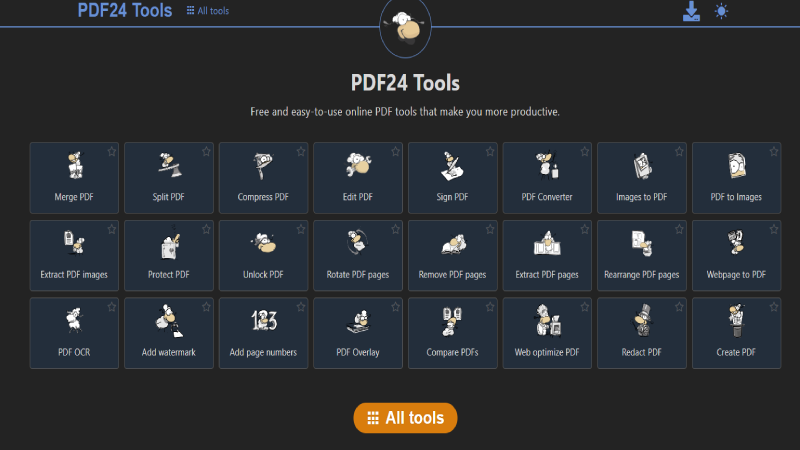Screen dimensions: 800x450
Task: Open the Rearrange PDF pages tool
Action: 642,256
